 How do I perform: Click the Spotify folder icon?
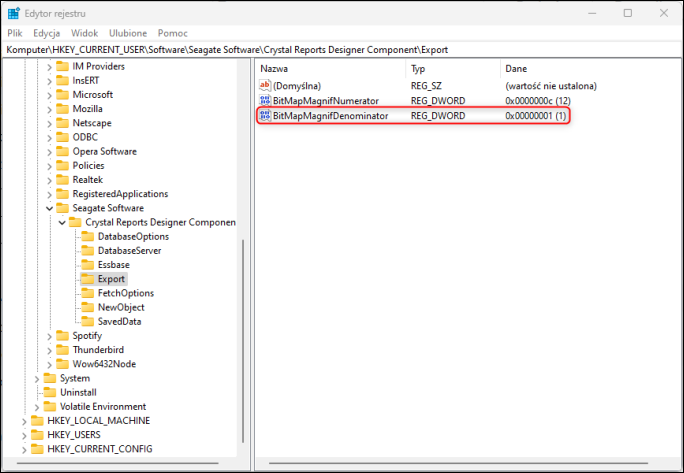pyautogui.click(x=62, y=336)
